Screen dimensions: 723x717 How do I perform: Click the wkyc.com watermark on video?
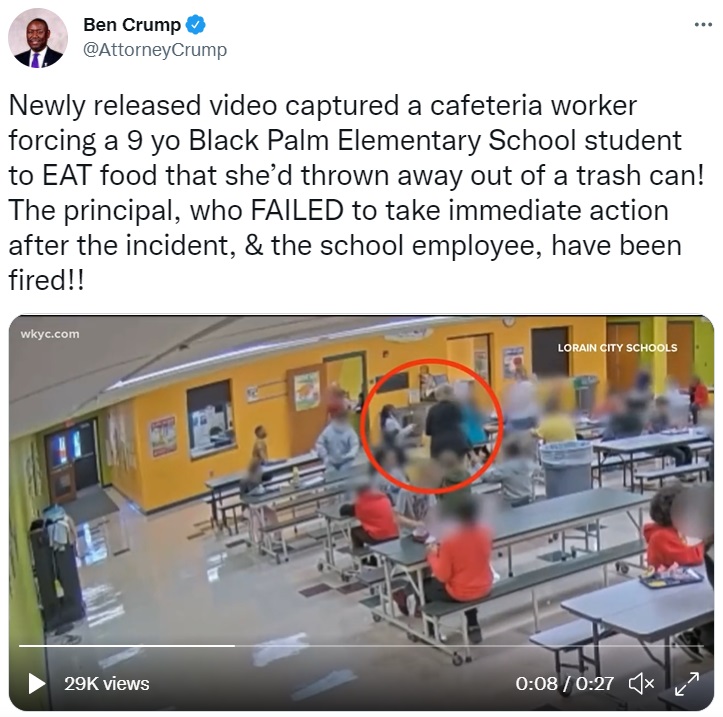click(x=50, y=334)
